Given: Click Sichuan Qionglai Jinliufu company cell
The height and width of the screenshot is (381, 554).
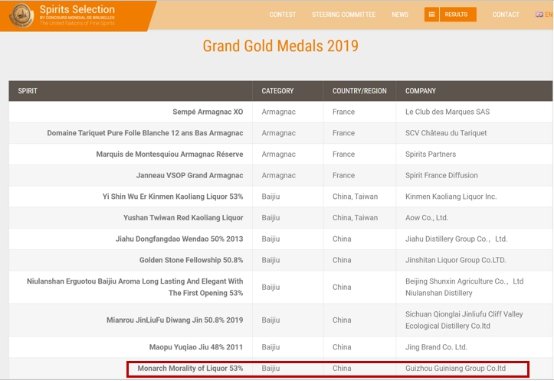Looking at the screenshot, I should coord(464,320).
